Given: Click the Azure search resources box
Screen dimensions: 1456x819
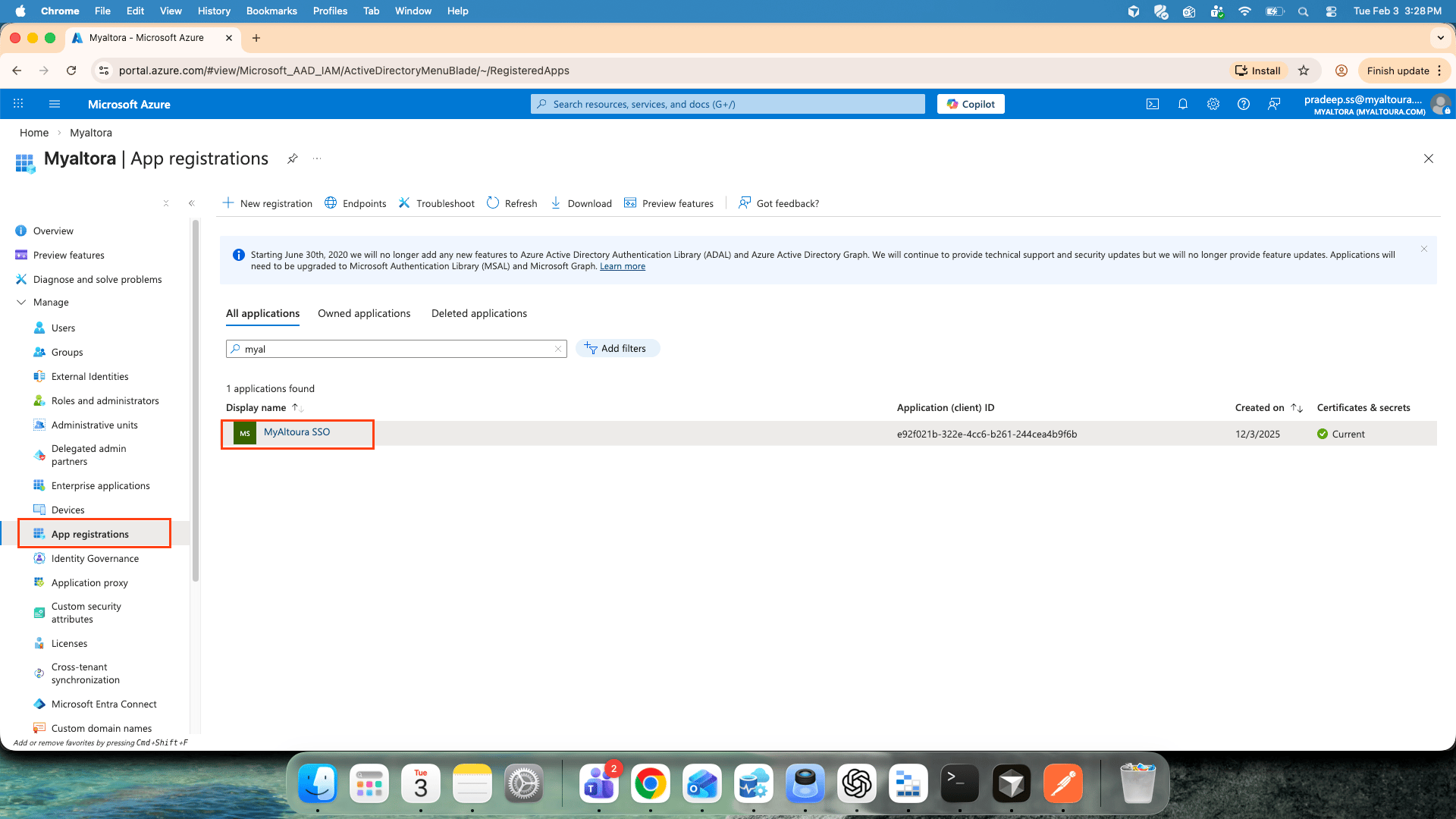Looking at the screenshot, I should point(728,104).
